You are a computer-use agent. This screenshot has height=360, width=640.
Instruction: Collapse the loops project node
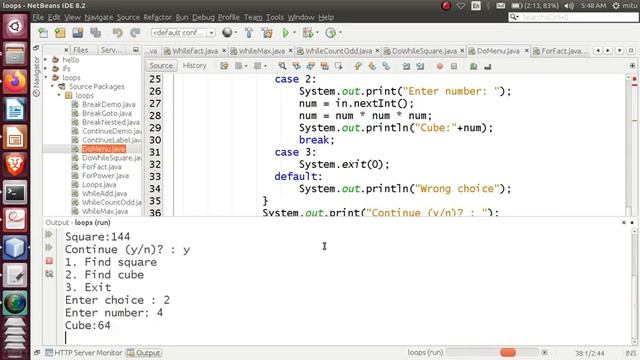click(46, 78)
